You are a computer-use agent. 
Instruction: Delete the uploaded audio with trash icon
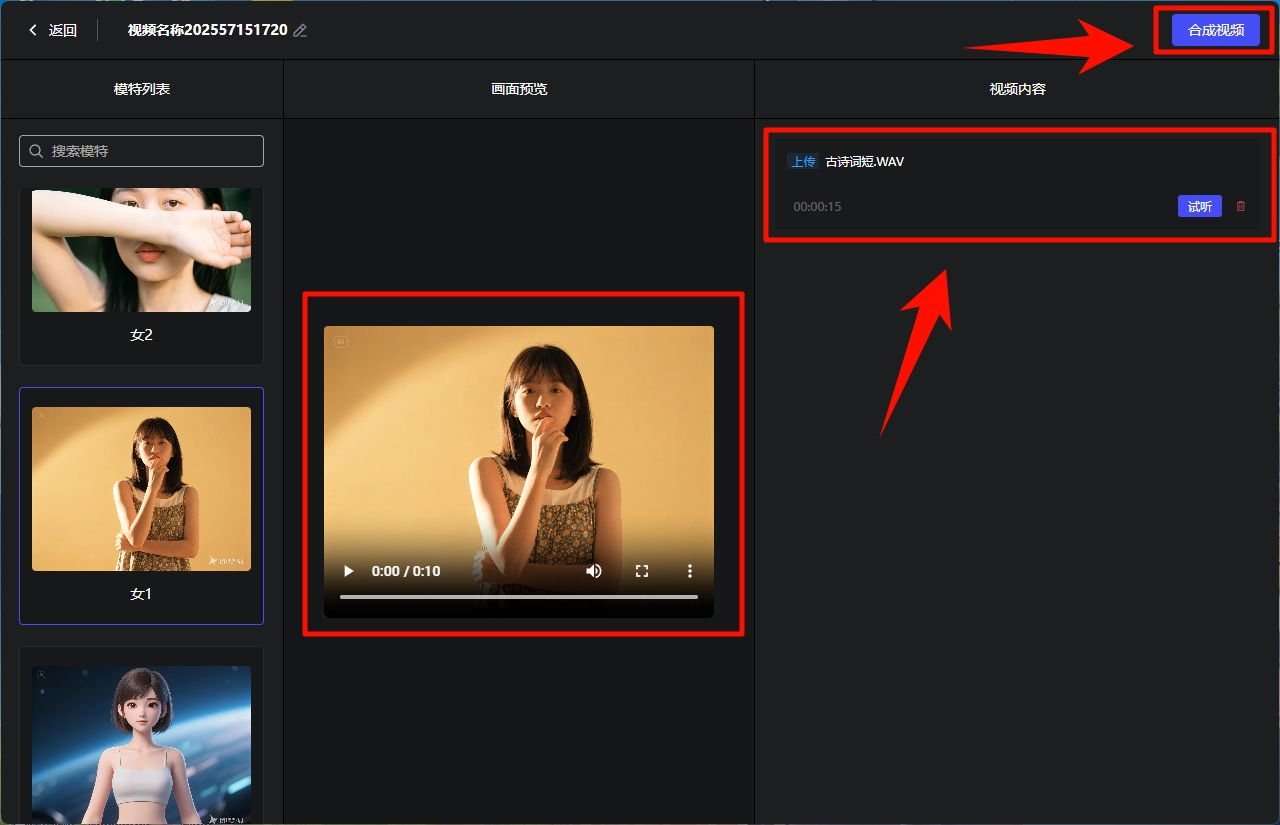click(1241, 206)
